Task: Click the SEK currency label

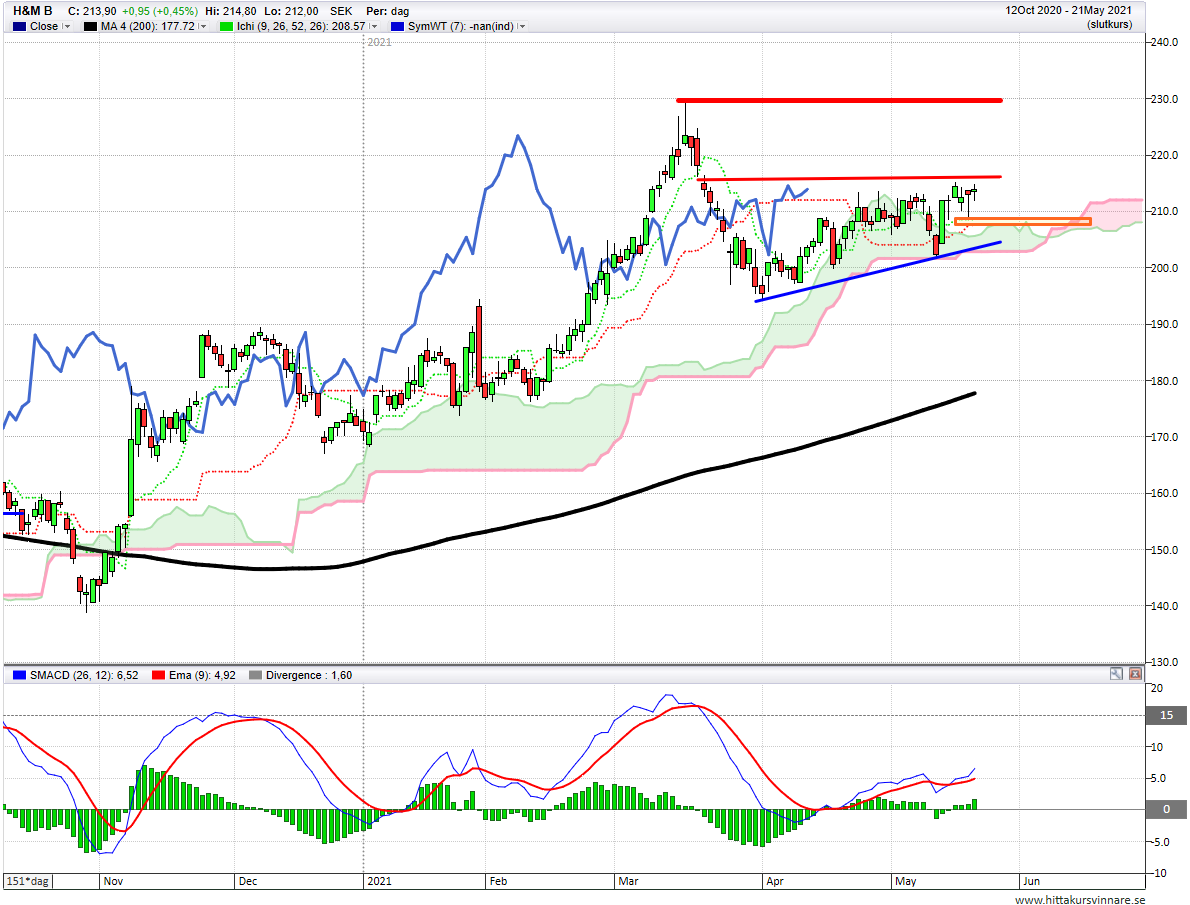Action: 341,11
